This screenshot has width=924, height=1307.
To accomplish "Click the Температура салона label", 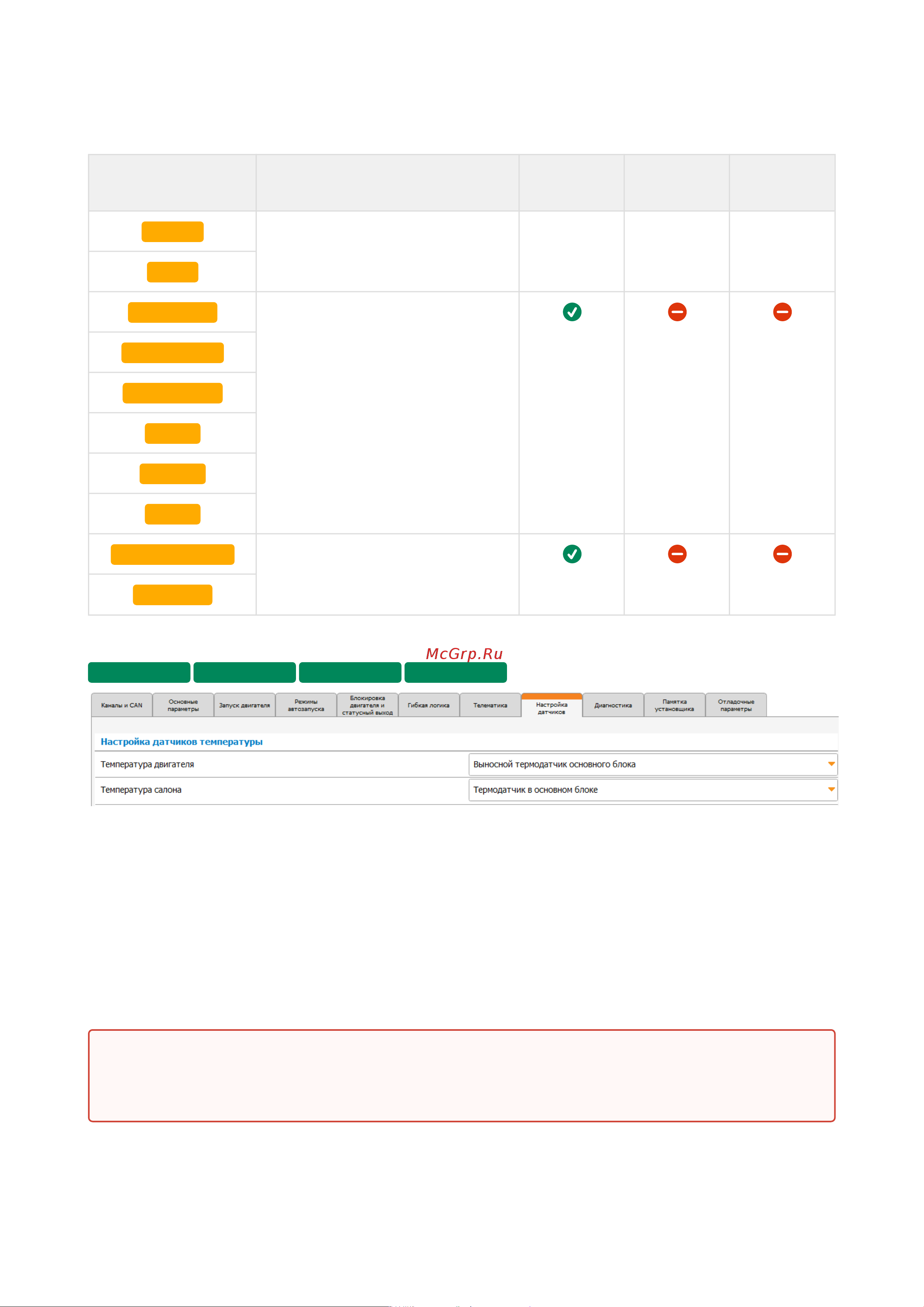I will click(141, 790).
